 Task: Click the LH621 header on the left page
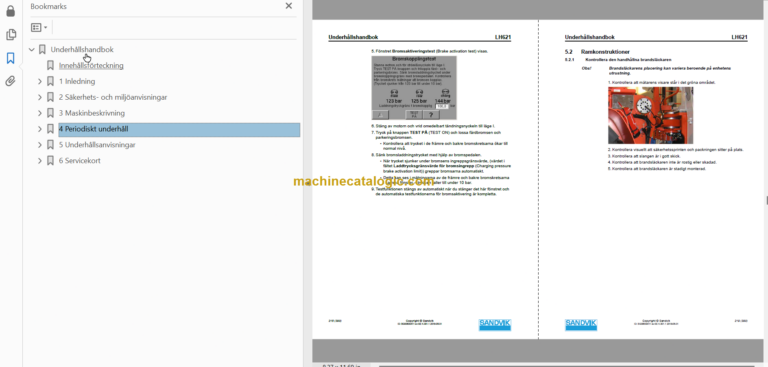[x=503, y=37]
